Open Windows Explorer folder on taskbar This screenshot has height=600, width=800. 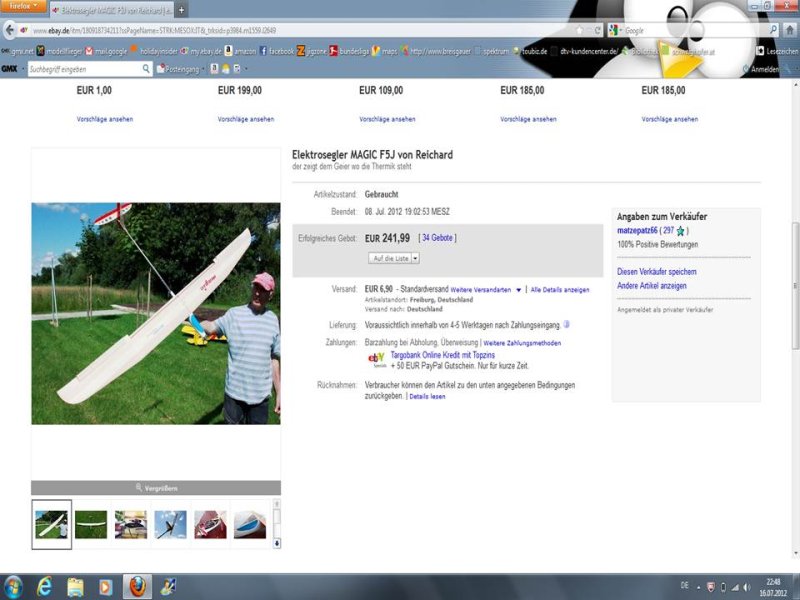coord(76,587)
